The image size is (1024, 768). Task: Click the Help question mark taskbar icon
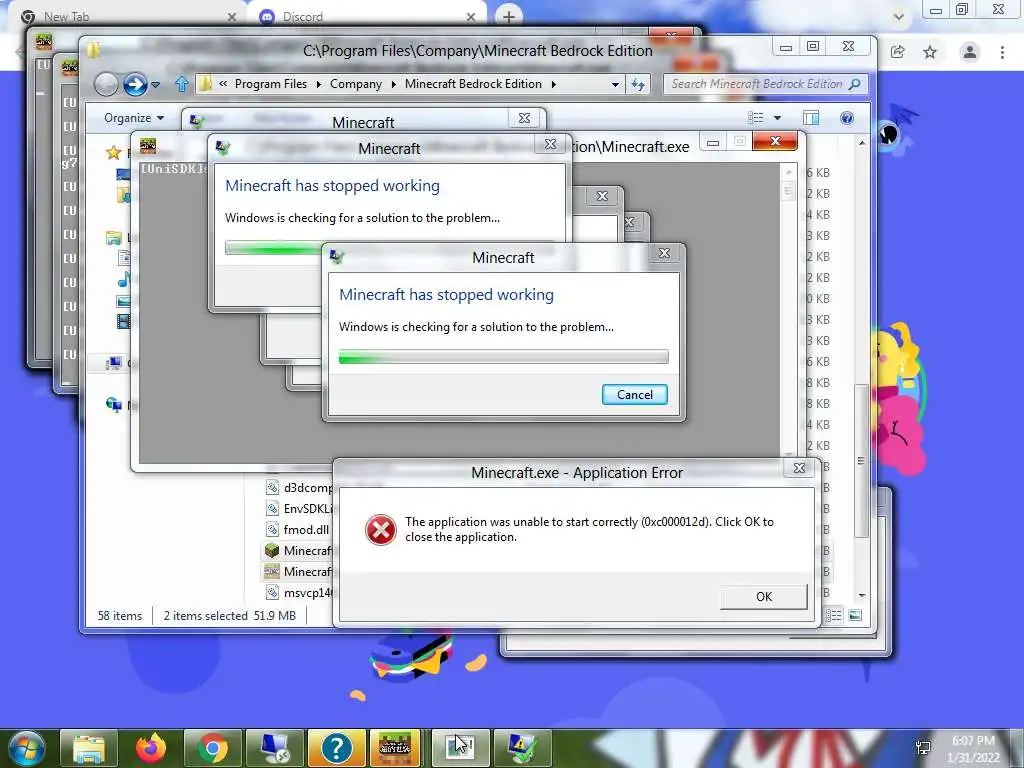coord(336,748)
